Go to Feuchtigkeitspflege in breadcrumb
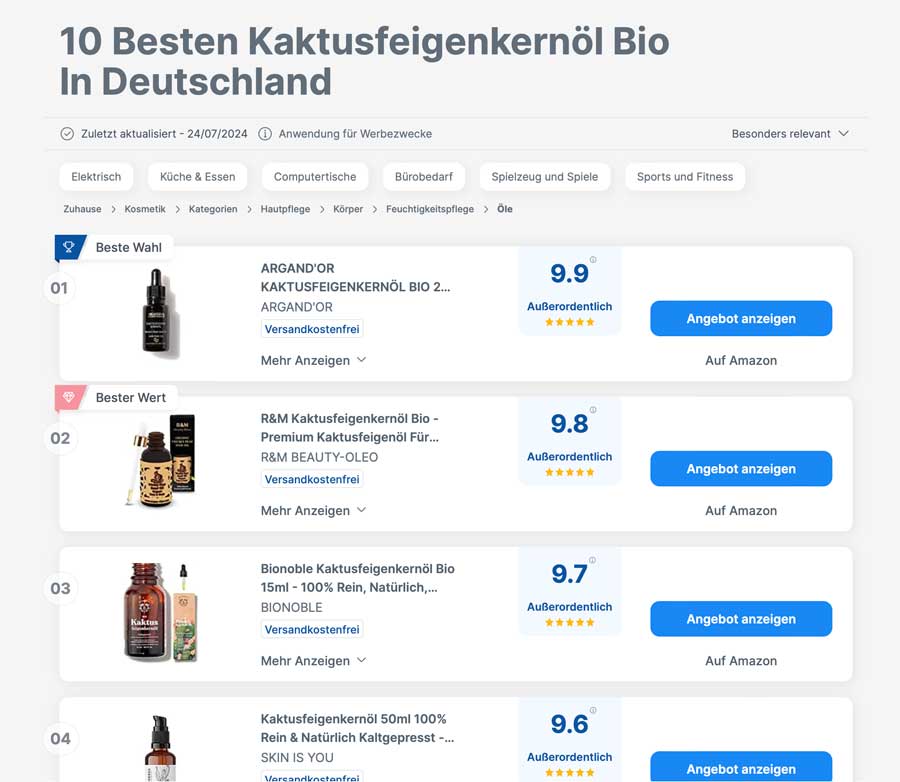900x782 pixels. click(x=430, y=209)
